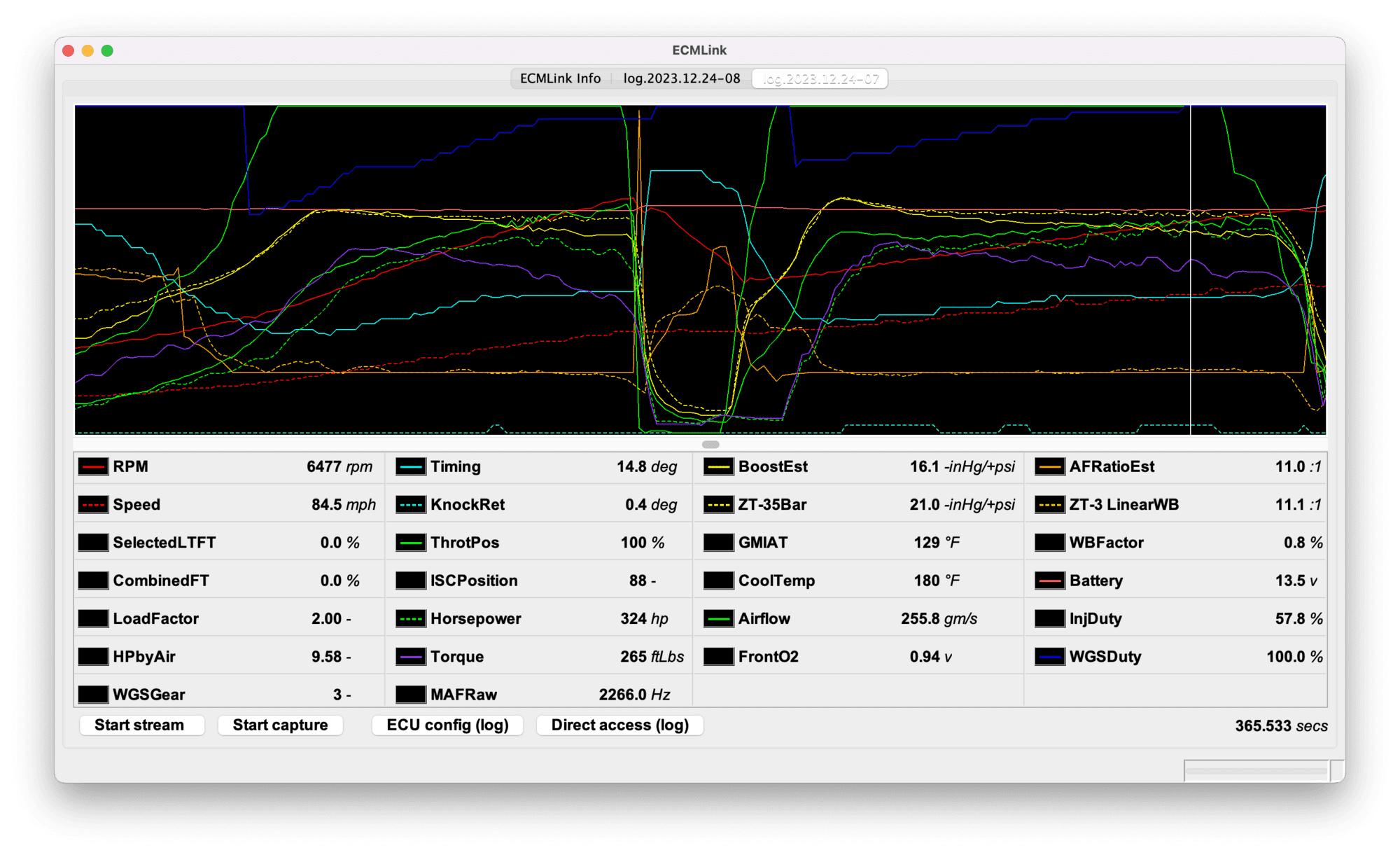The image size is (1400, 855).
Task: Click the 6477 rpm value
Action: pyautogui.click(x=339, y=467)
